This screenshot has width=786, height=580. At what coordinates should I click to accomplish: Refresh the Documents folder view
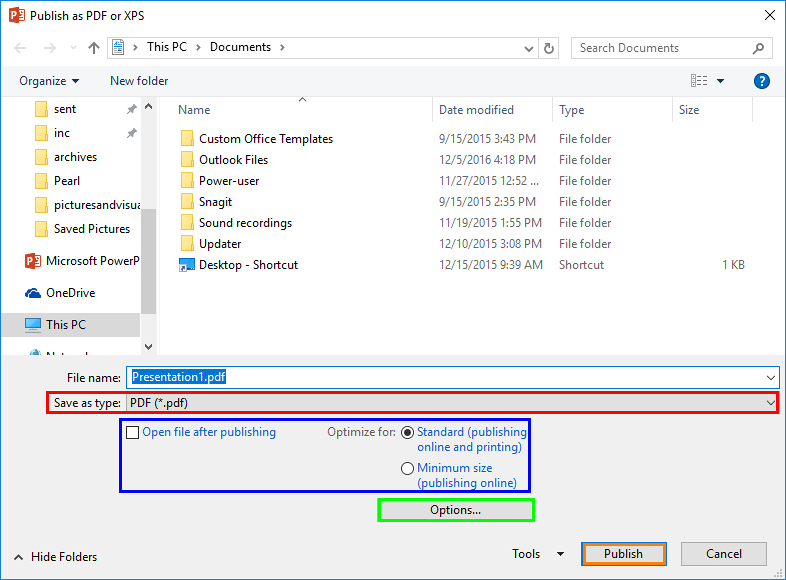click(549, 48)
